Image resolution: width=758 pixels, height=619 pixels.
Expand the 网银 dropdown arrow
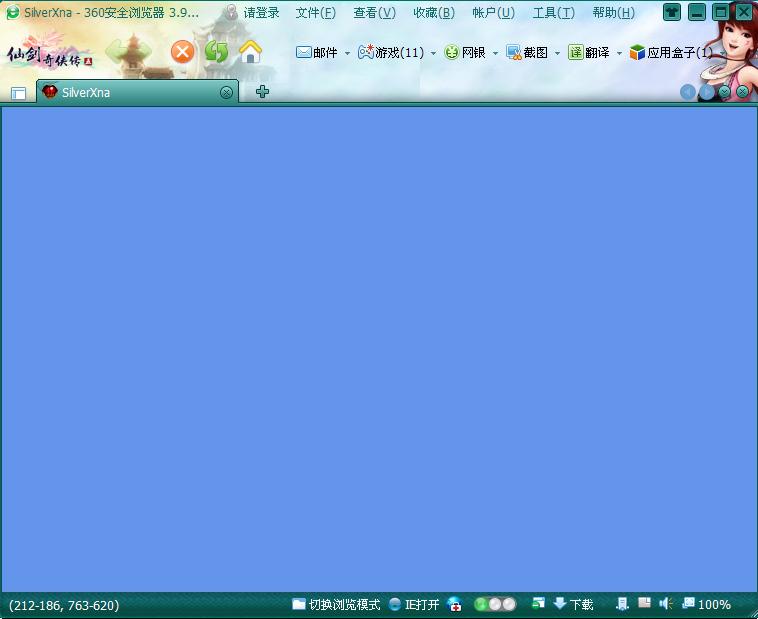[495, 53]
